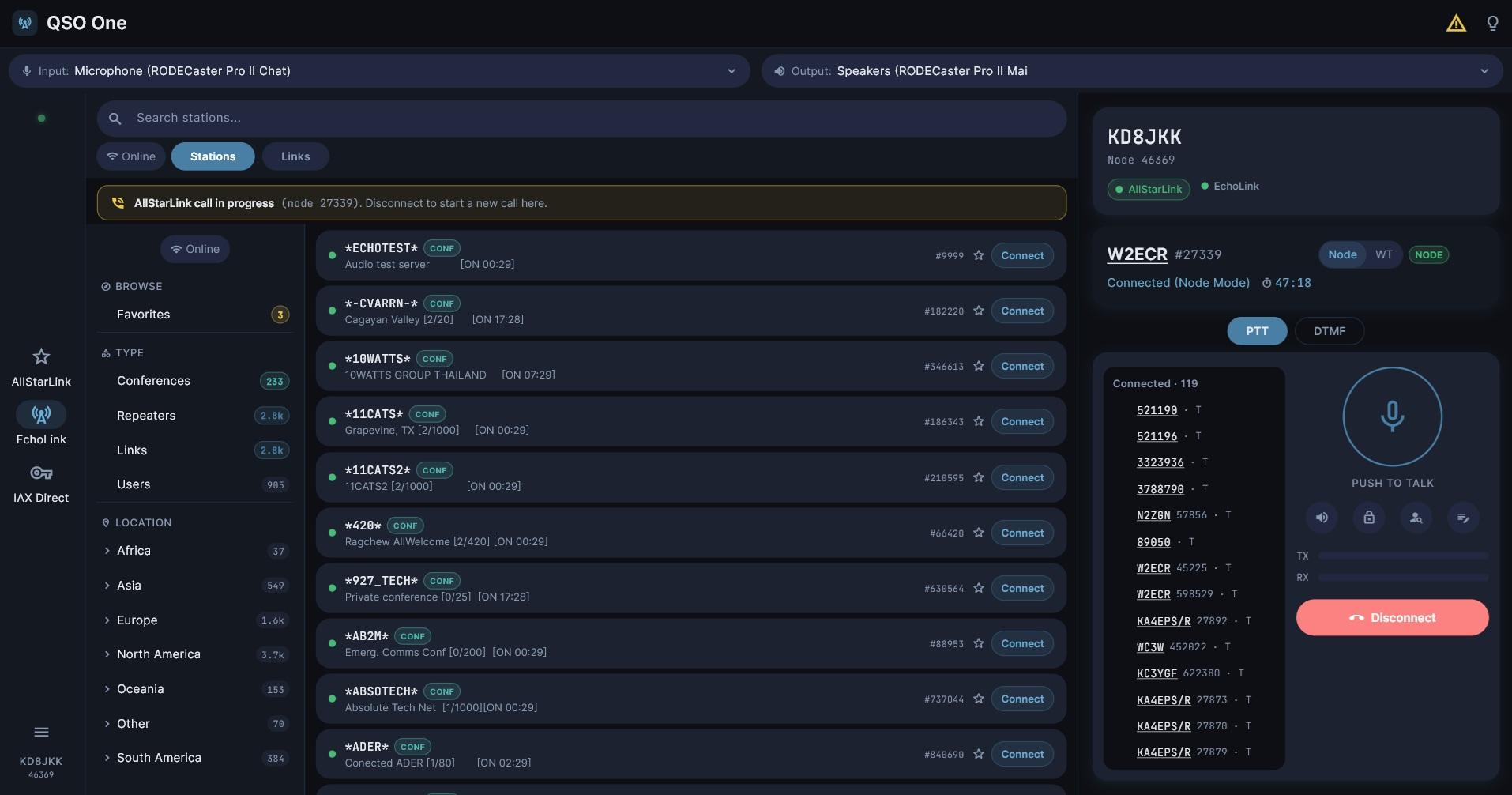
Task: Switch to WT mode
Action: 1383,254
